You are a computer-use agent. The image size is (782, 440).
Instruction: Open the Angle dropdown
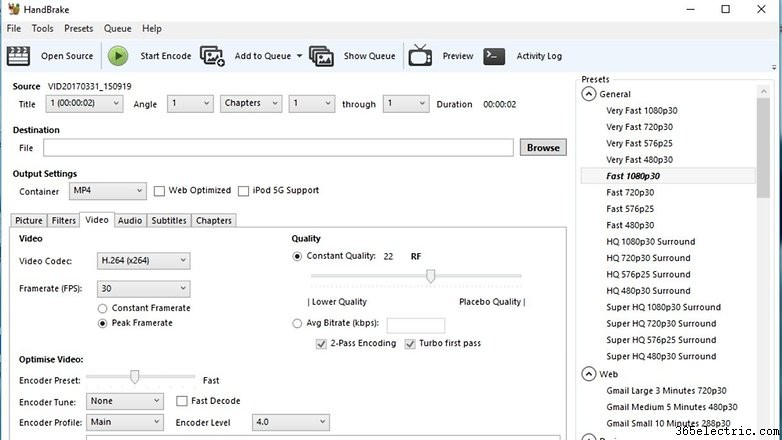pos(190,103)
